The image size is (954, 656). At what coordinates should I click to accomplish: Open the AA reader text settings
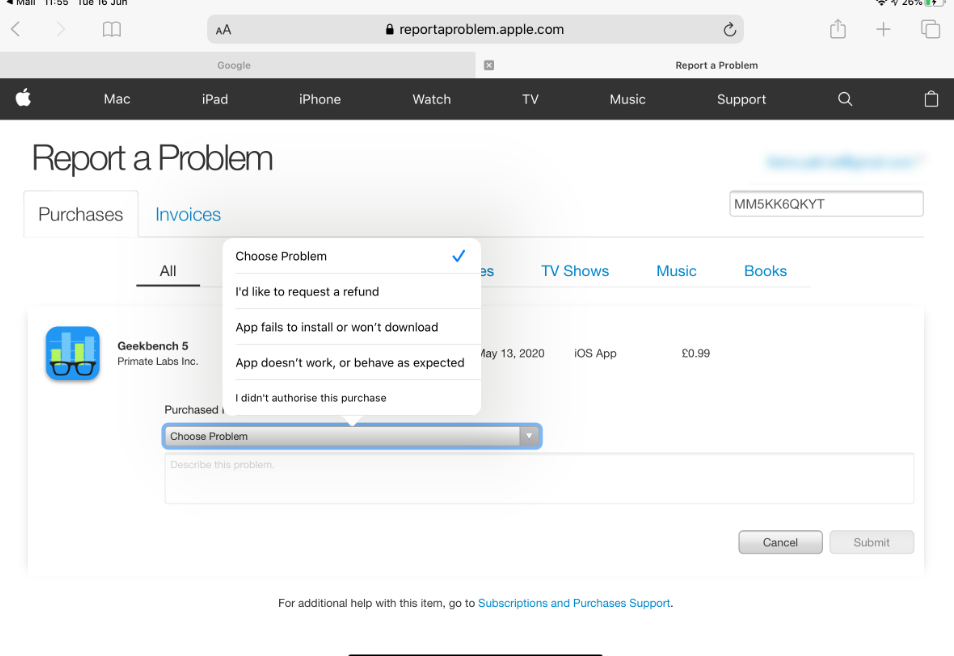pos(223,30)
